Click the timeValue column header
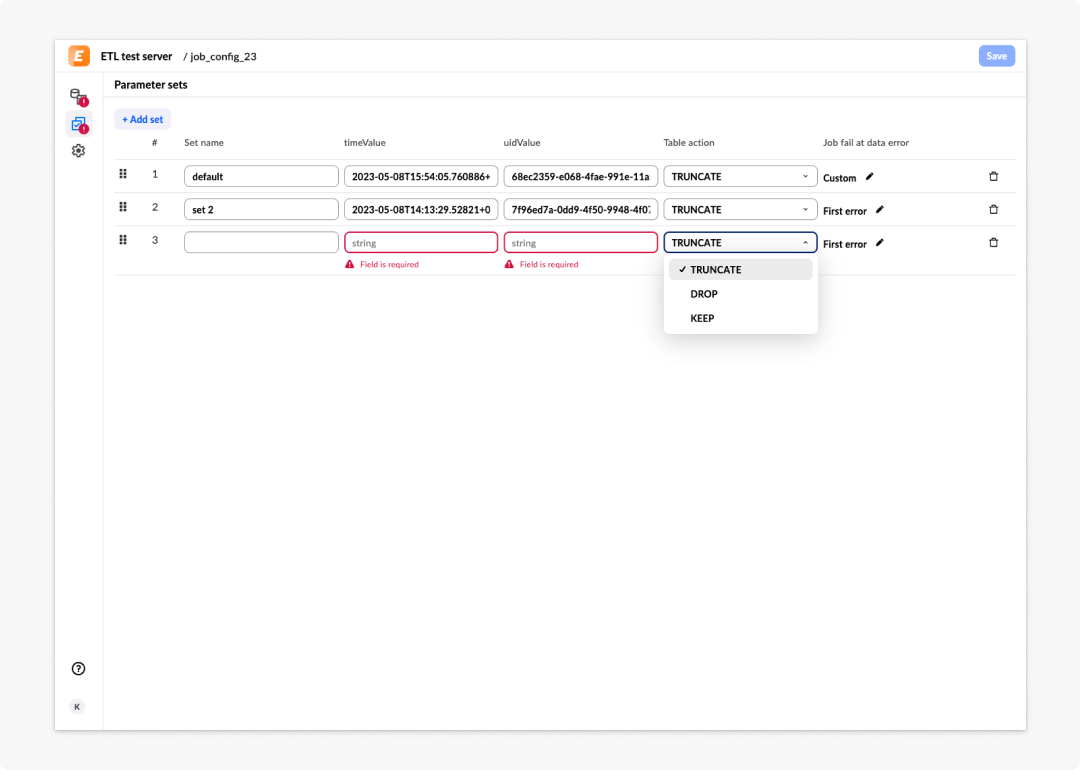The width and height of the screenshot is (1080, 770). click(364, 143)
